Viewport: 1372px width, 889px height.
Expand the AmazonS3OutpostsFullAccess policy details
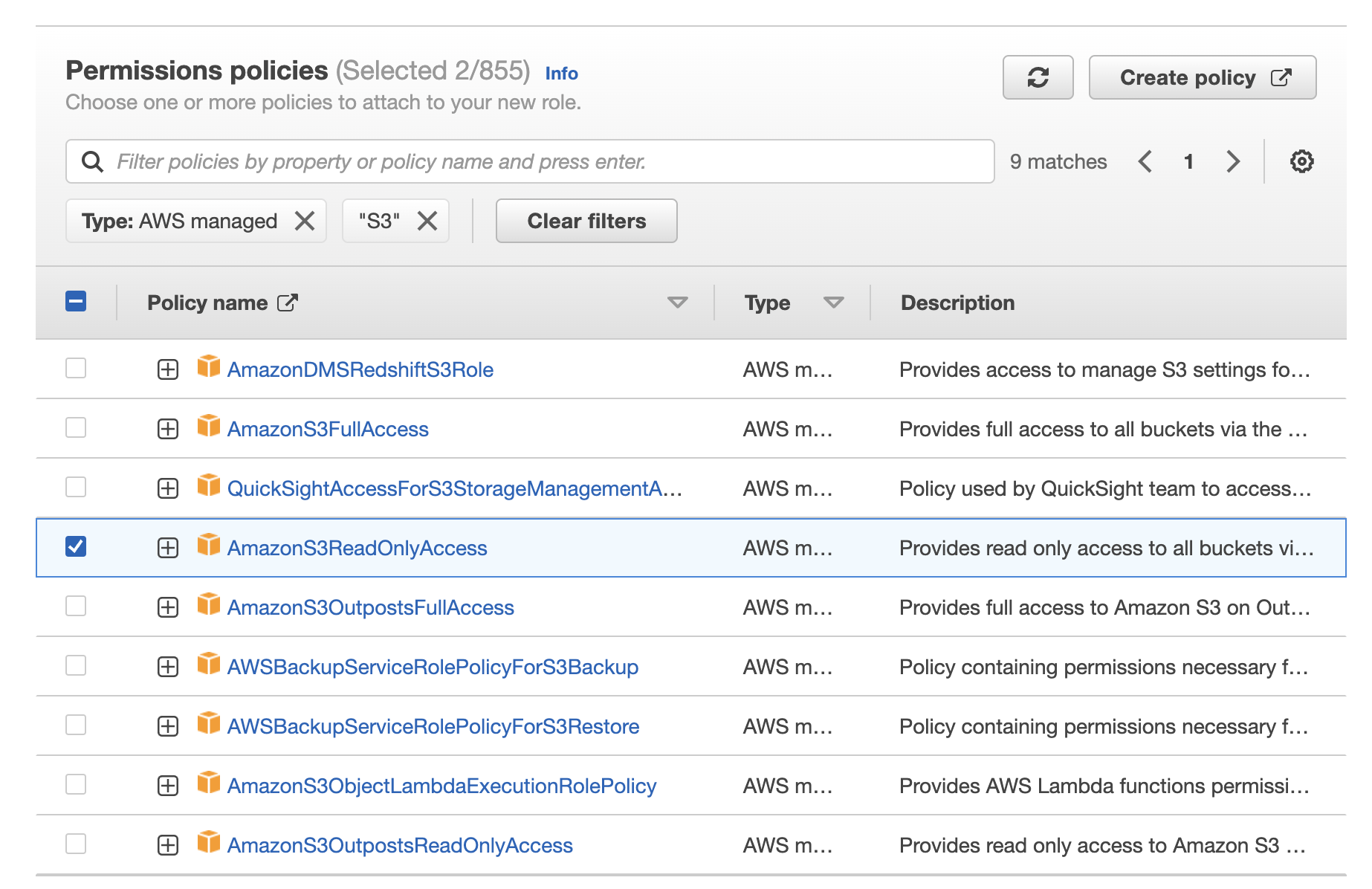168,607
